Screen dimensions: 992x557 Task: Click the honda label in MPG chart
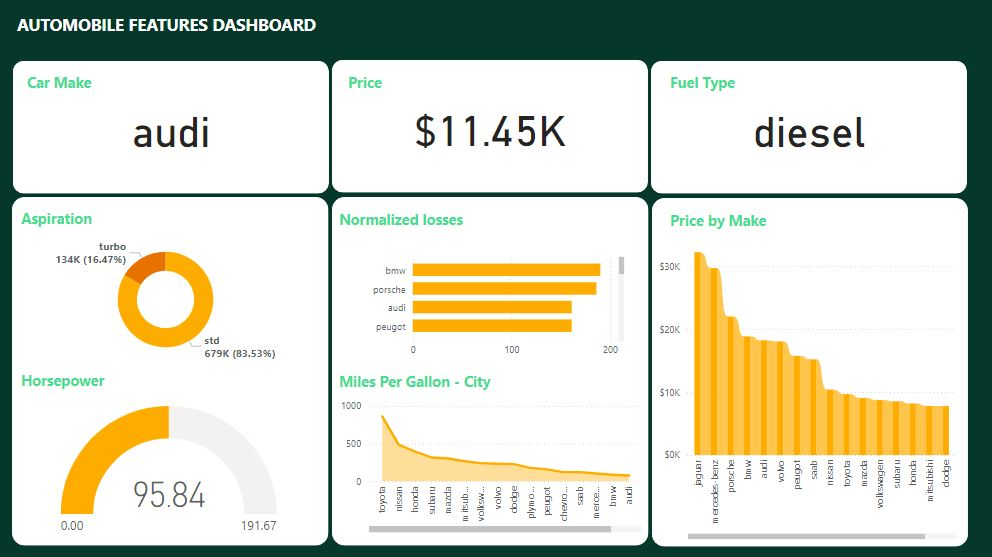coord(415,499)
